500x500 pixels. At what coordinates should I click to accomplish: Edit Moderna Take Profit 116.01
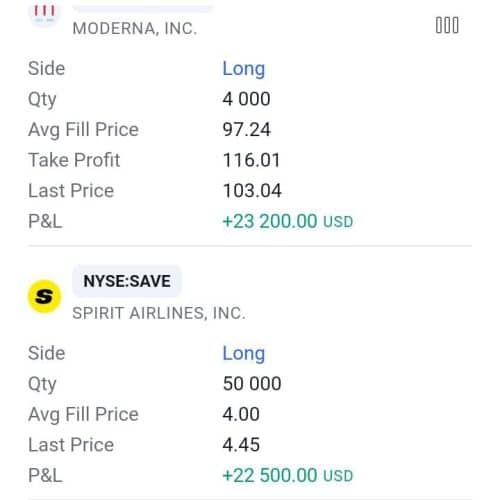251,160
